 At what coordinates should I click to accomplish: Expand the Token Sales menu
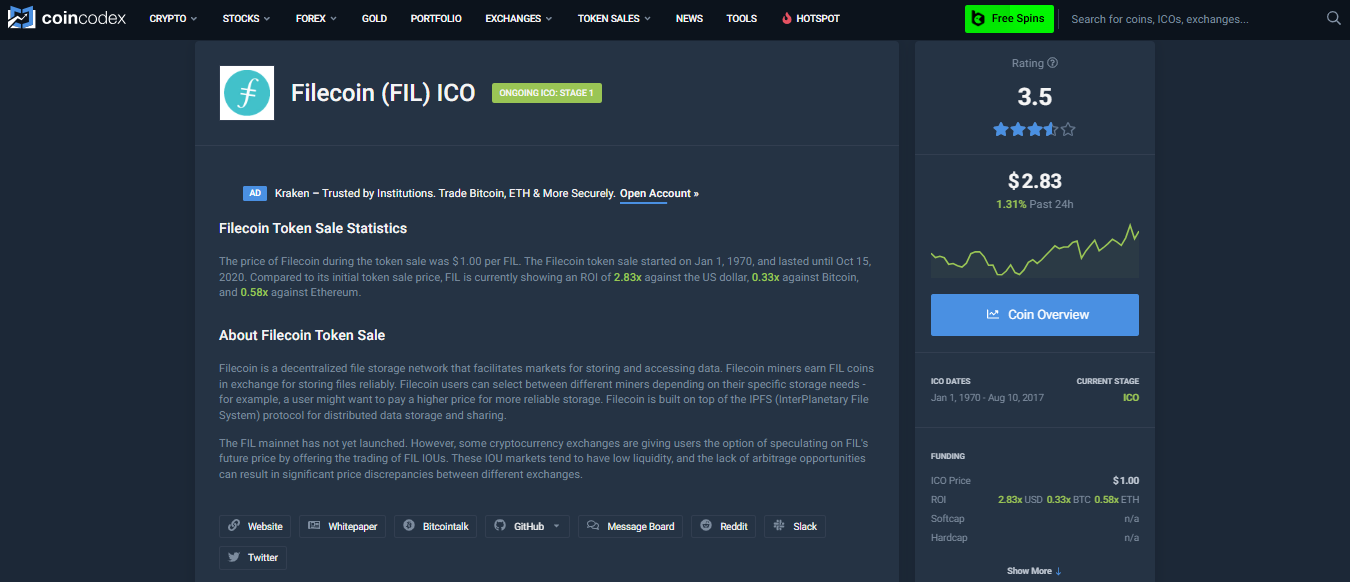pos(614,18)
